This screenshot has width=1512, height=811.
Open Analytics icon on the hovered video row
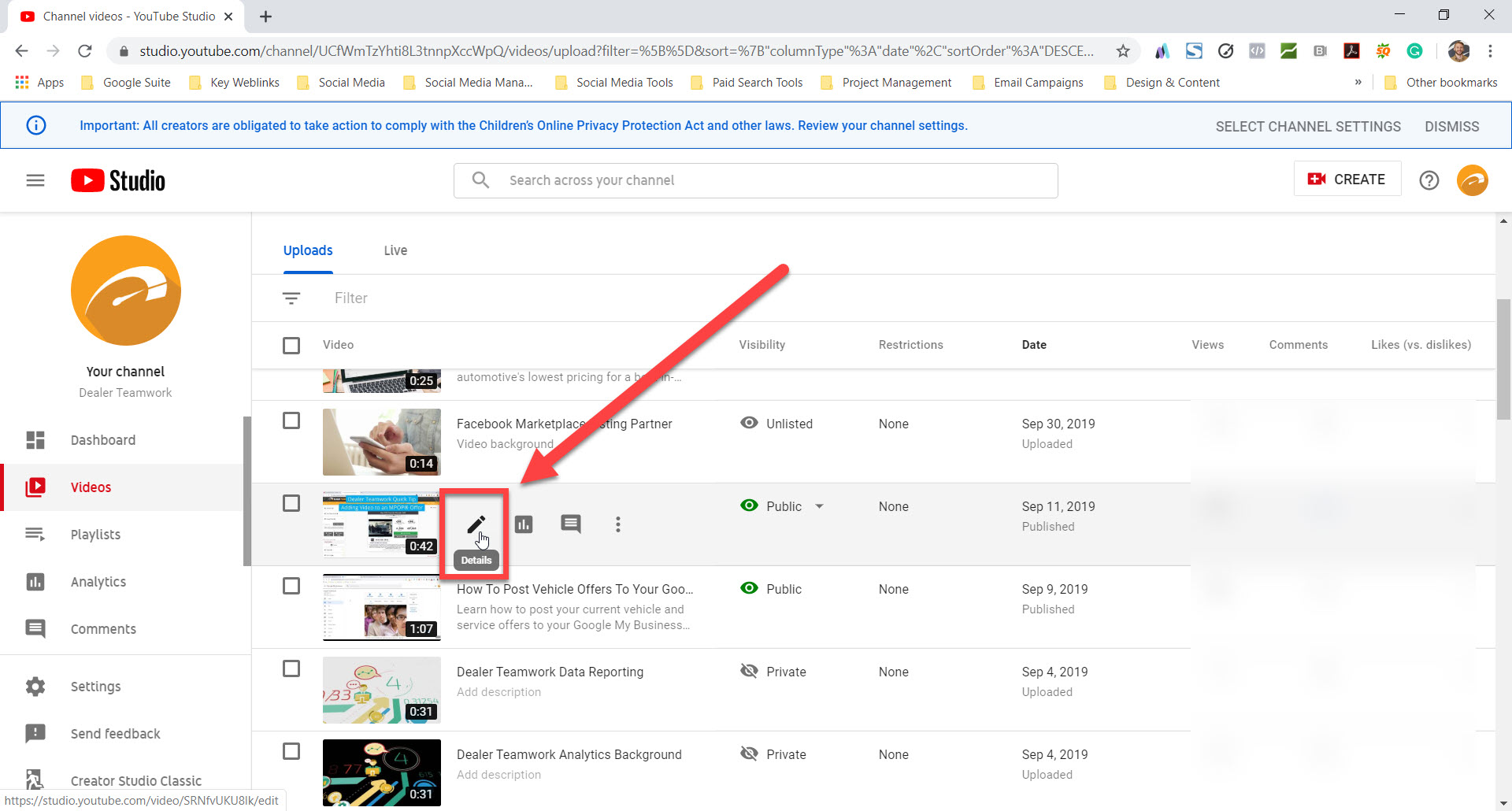point(524,524)
